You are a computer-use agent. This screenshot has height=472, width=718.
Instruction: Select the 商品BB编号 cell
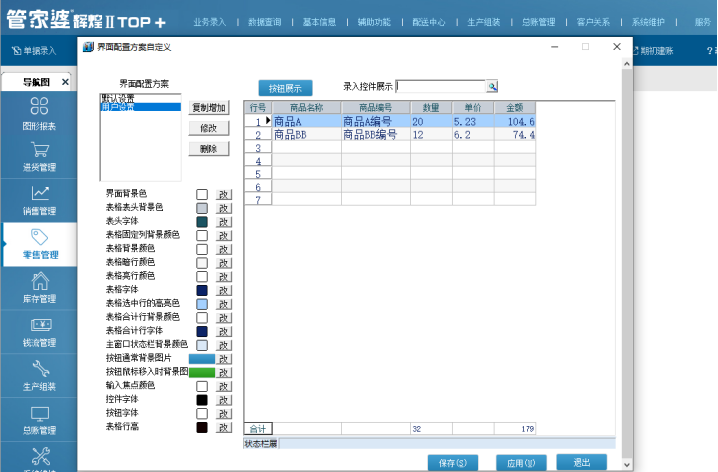click(x=375, y=135)
